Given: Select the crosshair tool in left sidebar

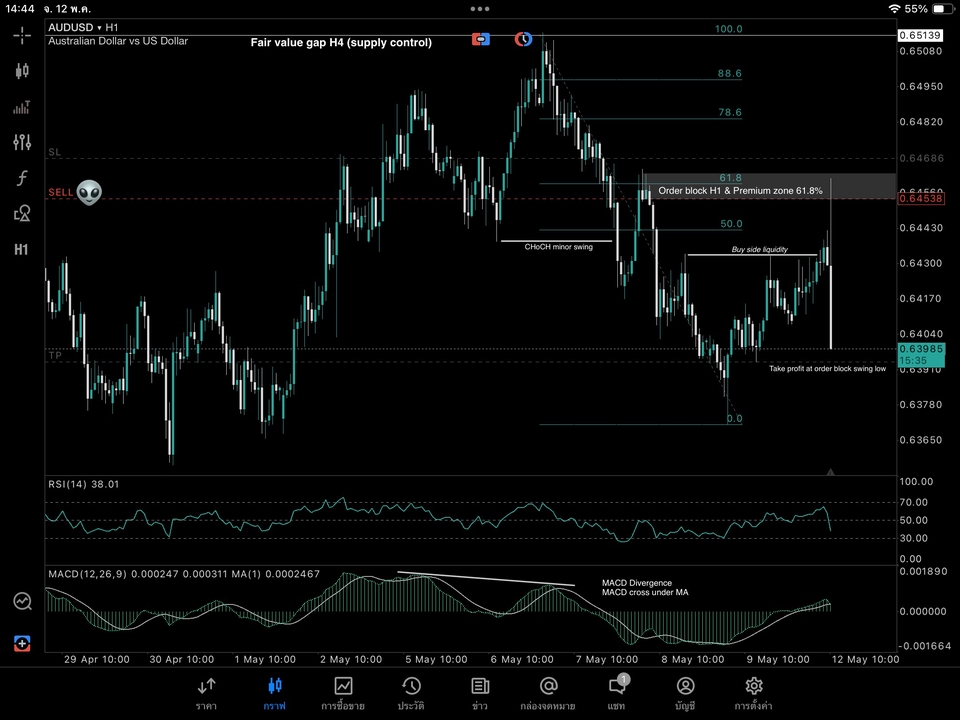Looking at the screenshot, I should pyautogui.click(x=21, y=35).
